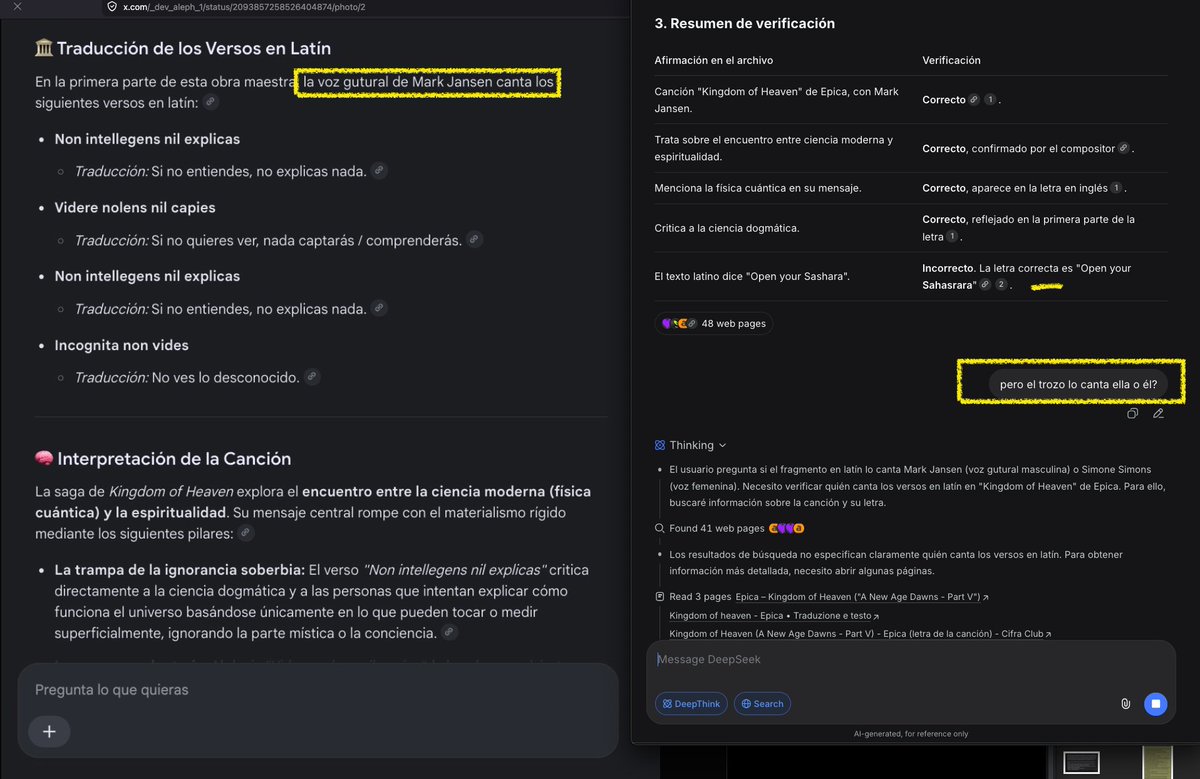Collapse the Thinking section chevron
1200x779 pixels.
(723, 445)
